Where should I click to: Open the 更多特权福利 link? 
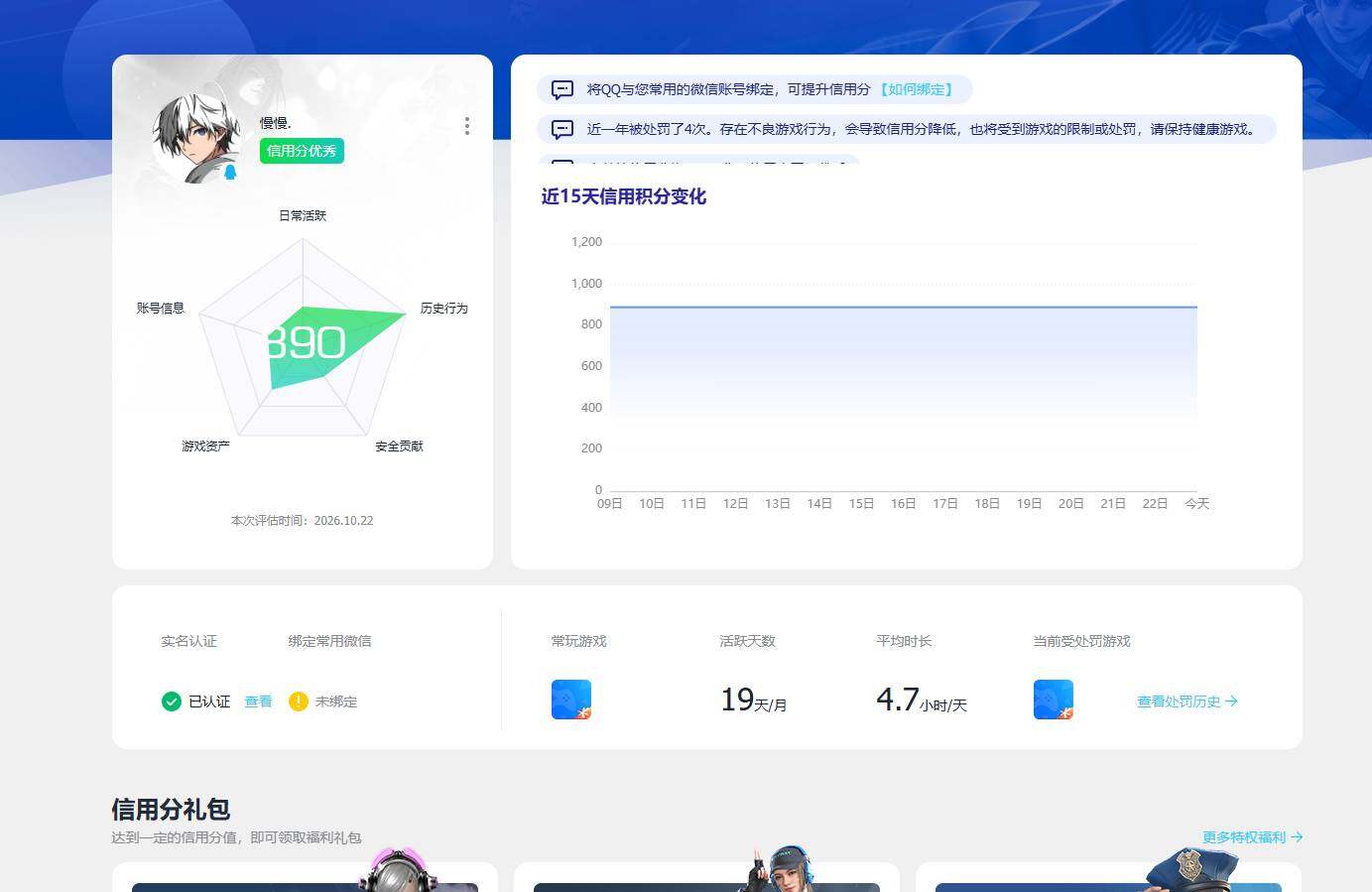pos(1253,837)
